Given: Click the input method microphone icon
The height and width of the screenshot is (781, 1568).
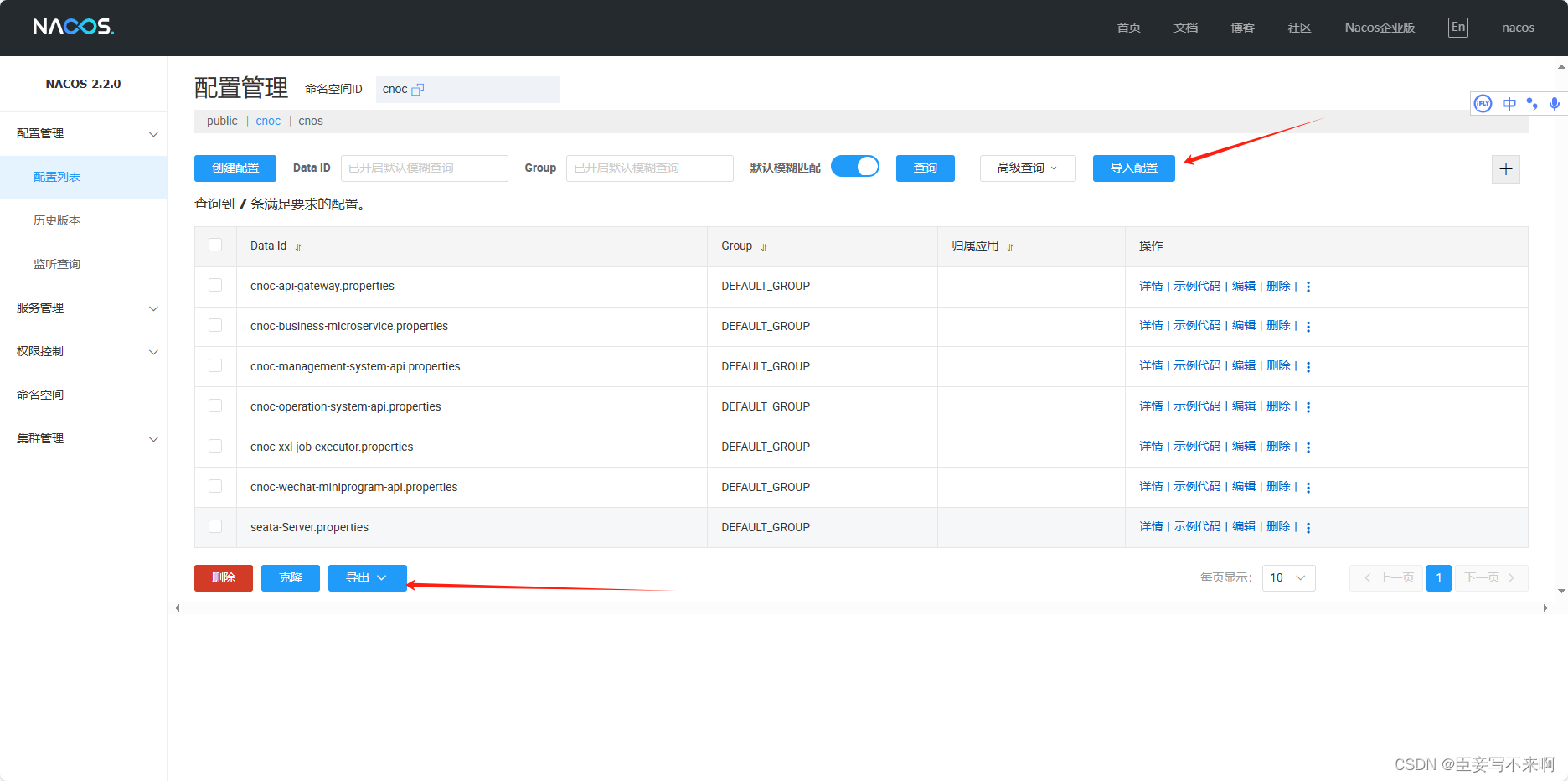Looking at the screenshot, I should coord(1555,104).
